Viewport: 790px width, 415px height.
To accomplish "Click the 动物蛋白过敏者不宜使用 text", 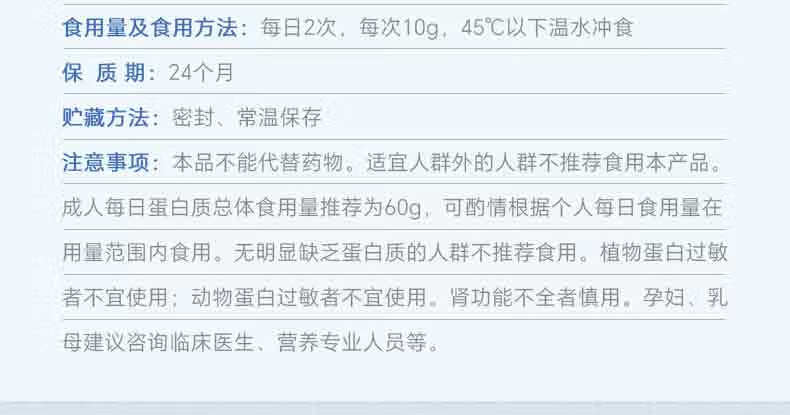I will click(x=309, y=297).
